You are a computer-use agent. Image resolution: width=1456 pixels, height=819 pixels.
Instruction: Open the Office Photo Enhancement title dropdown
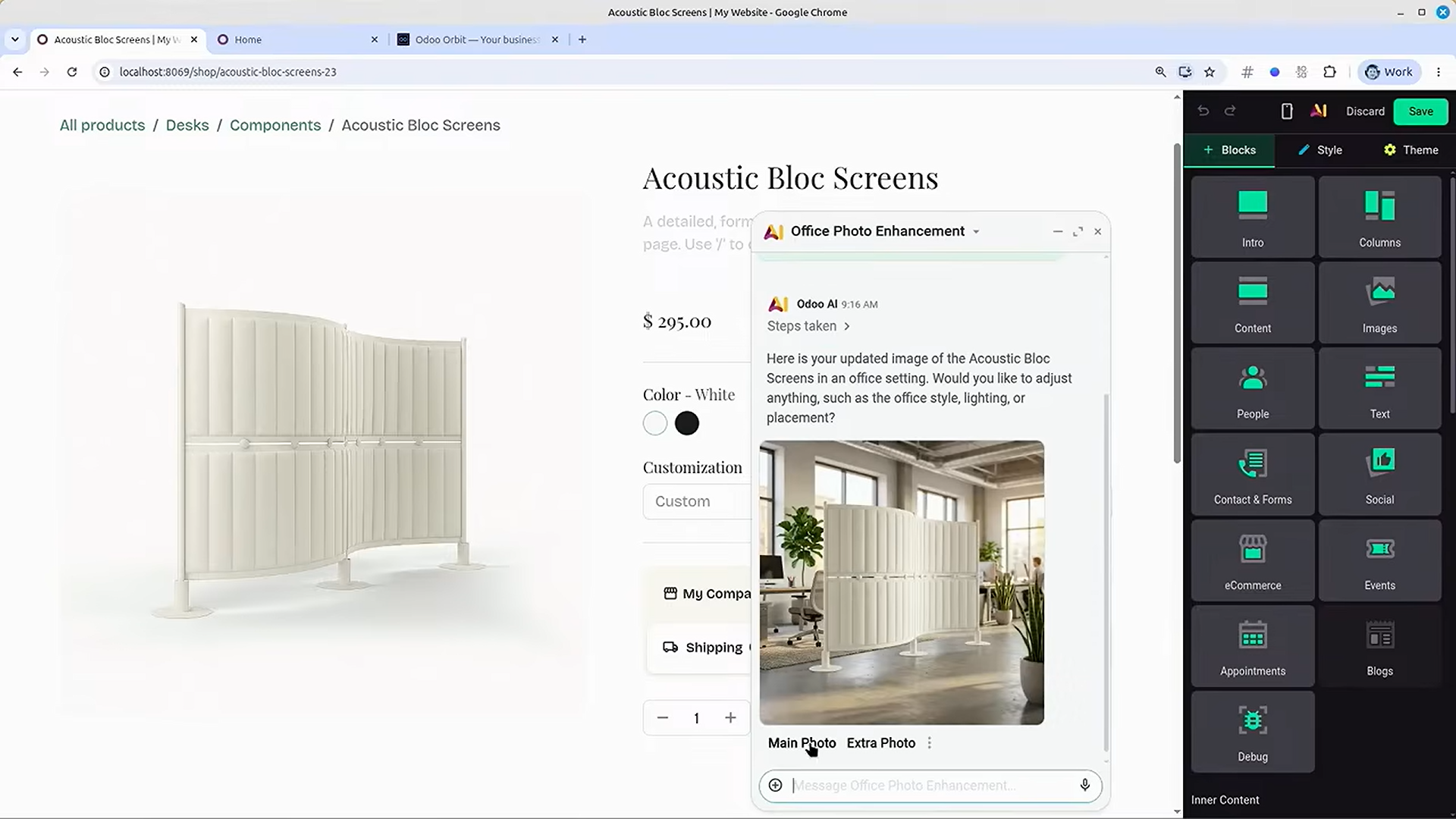click(x=976, y=232)
